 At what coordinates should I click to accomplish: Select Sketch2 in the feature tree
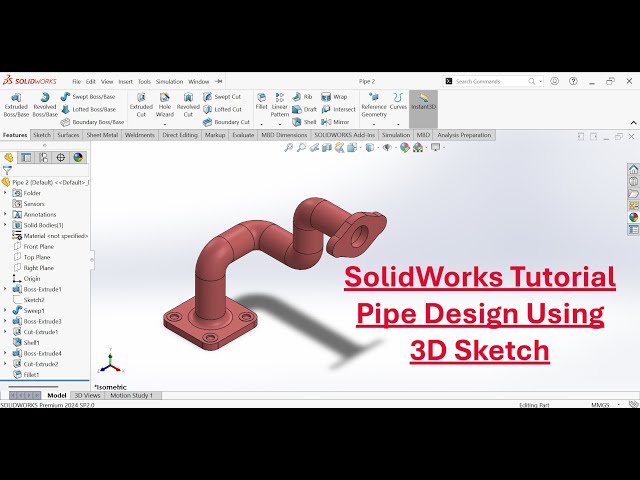(29, 300)
